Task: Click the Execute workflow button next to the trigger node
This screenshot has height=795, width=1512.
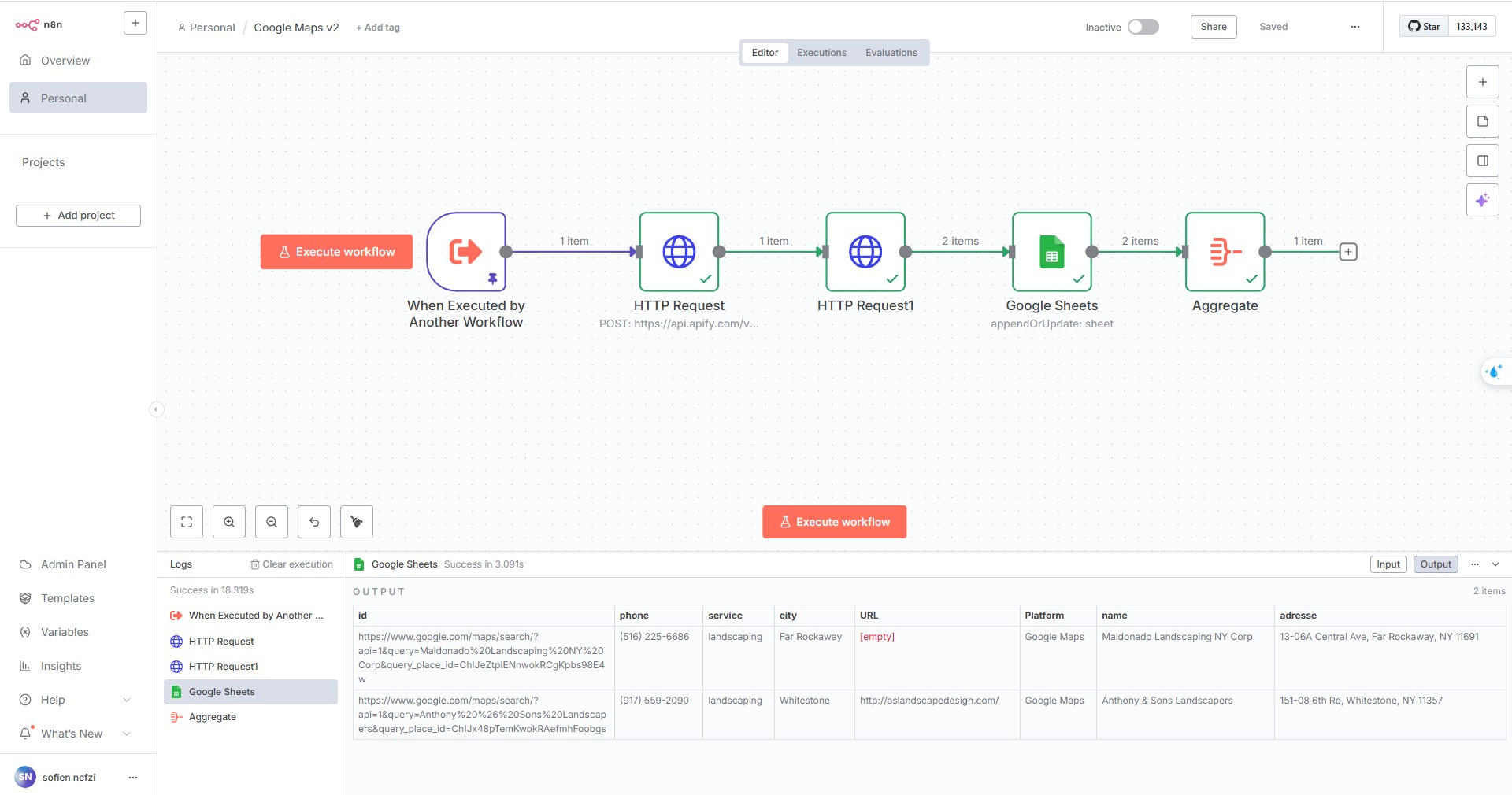Action: point(336,252)
